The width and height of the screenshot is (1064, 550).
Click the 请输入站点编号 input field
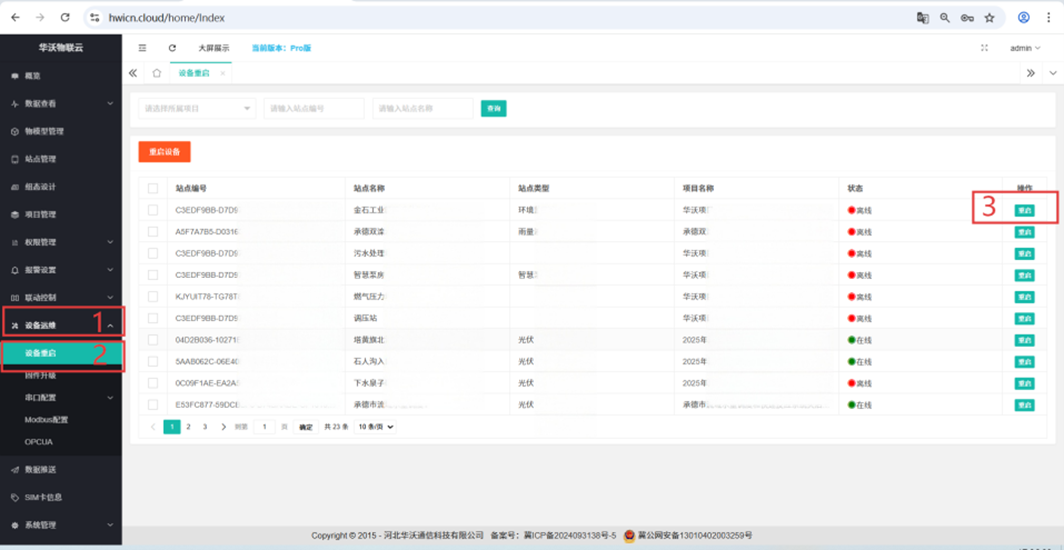coord(313,108)
